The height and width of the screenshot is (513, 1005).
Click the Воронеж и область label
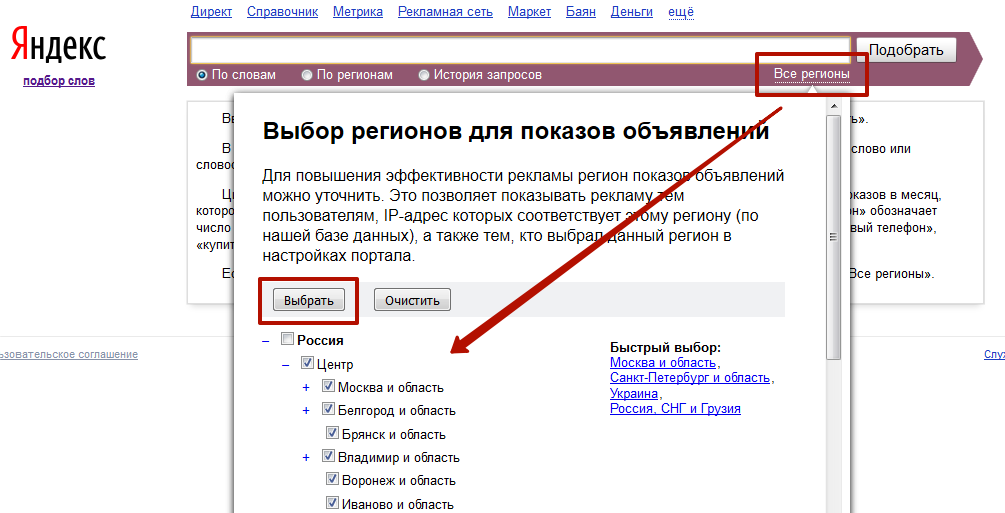pyautogui.click(x=399, y=481)
